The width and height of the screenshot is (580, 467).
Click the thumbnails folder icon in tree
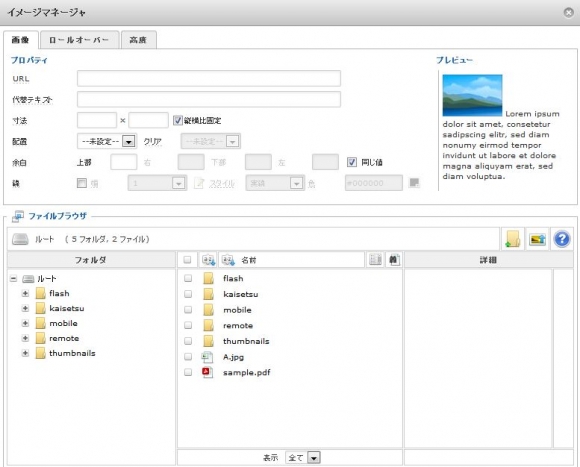40,353
